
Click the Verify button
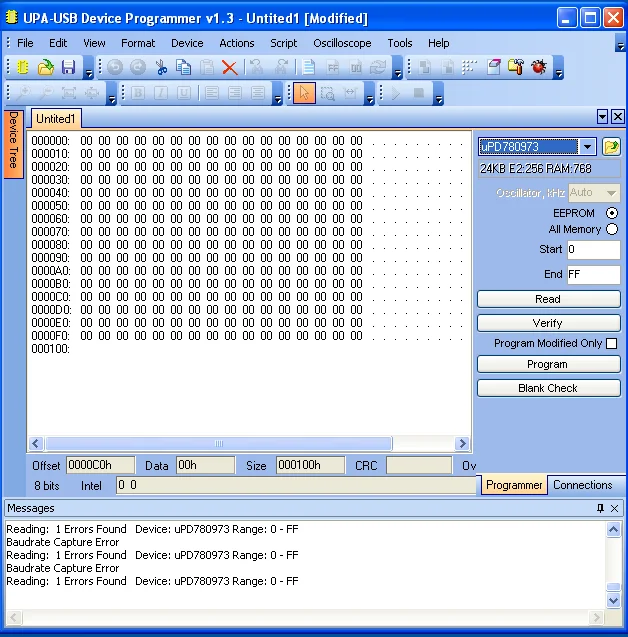click(548, 323)
